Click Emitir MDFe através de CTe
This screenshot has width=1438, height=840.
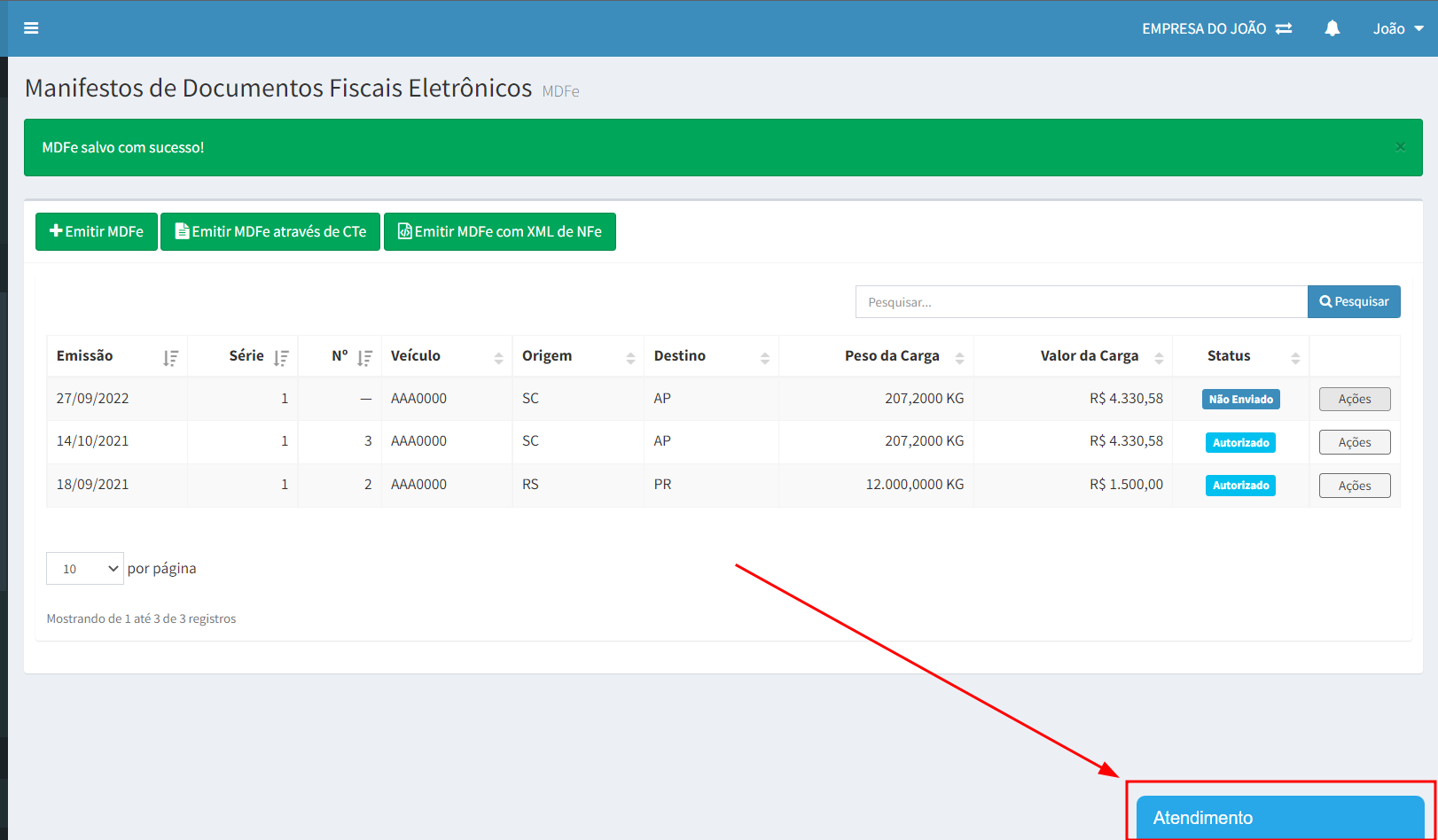pos(270,232)
